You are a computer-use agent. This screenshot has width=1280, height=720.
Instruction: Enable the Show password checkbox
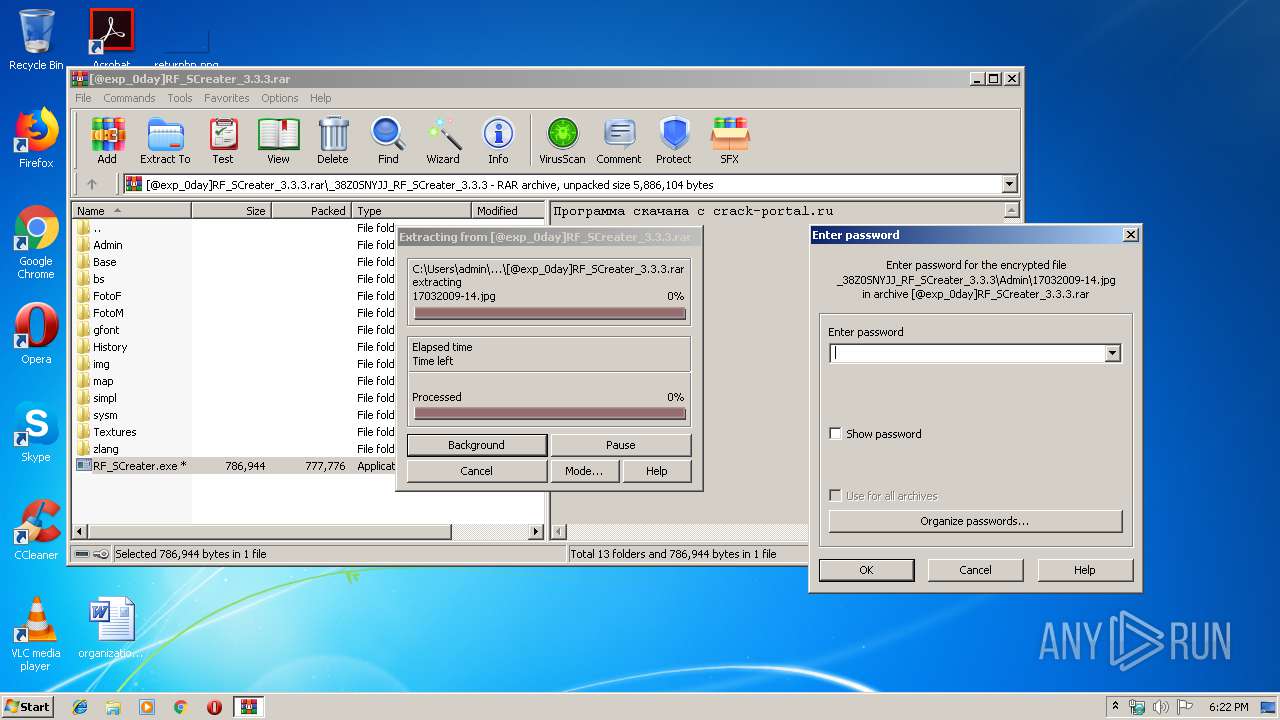click(836, 434)
